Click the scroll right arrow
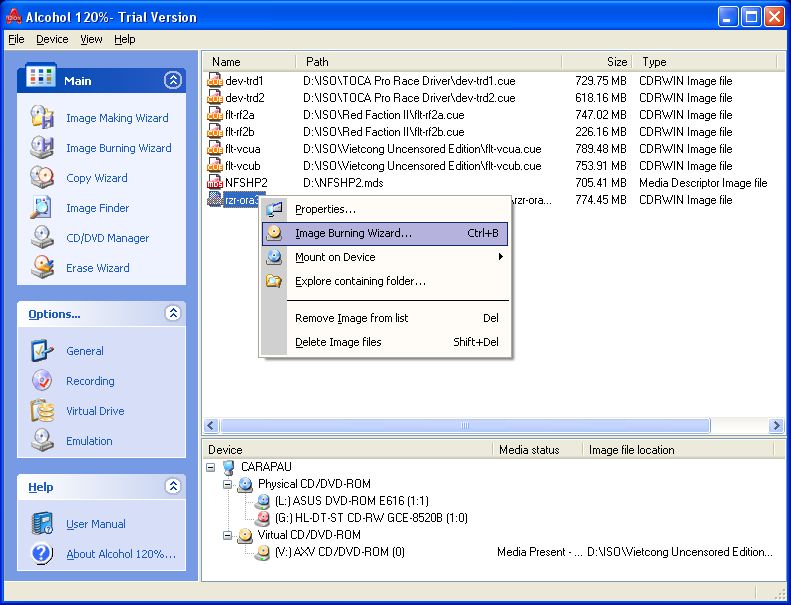The image size is (791, 605). [x=776, y=426]
